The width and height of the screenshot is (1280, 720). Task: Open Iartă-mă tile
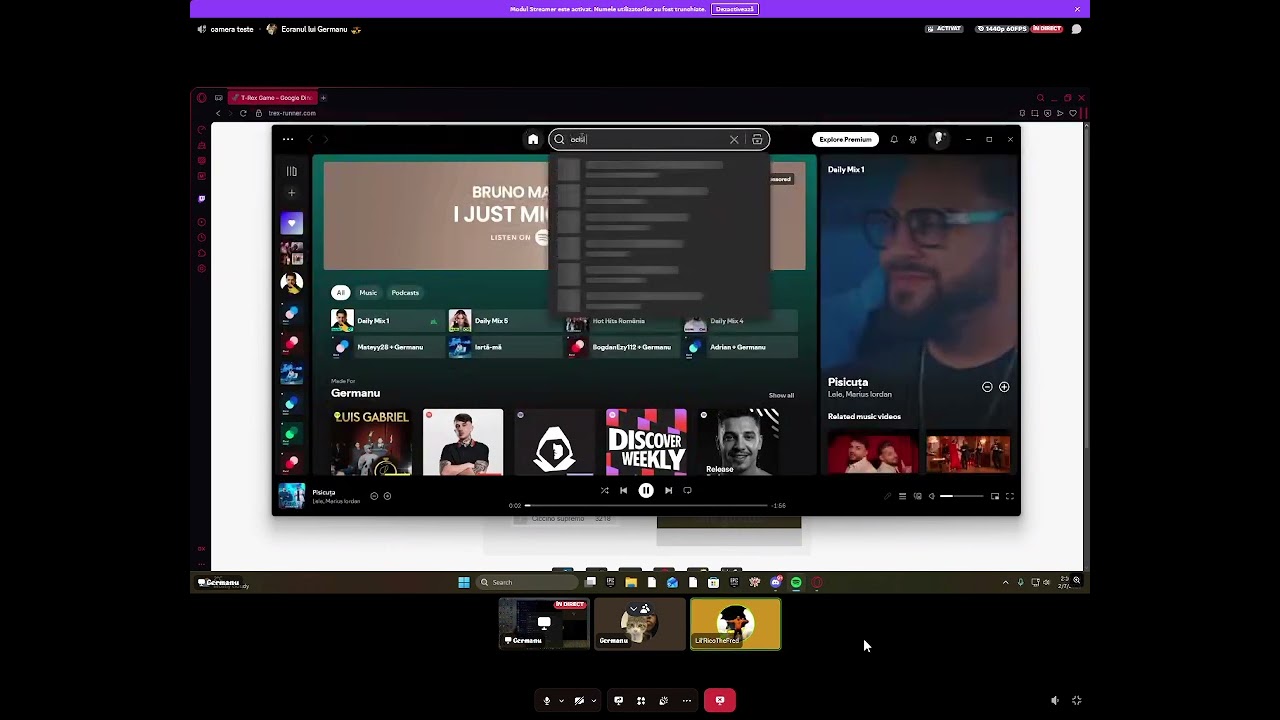504,347
